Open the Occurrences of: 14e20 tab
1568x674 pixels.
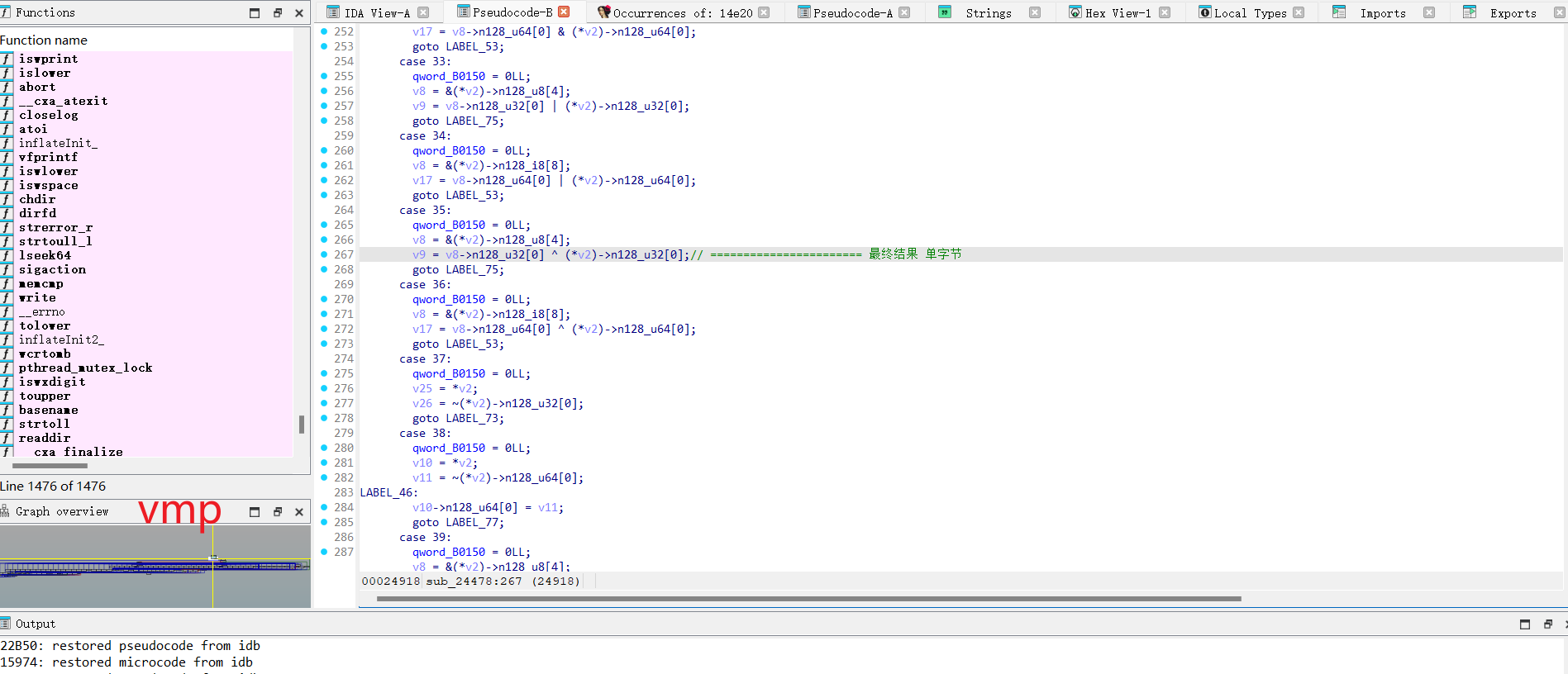[x=683, y=12]
